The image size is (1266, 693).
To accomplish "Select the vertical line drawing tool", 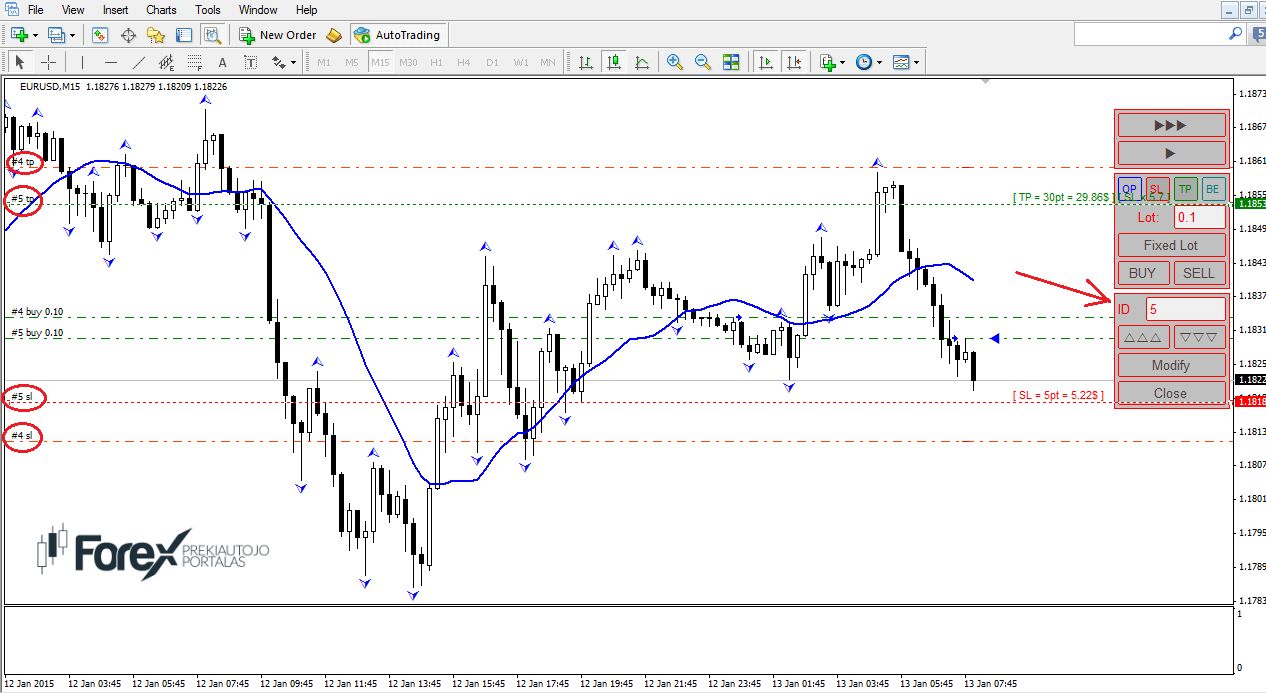I will coord(83,62).
